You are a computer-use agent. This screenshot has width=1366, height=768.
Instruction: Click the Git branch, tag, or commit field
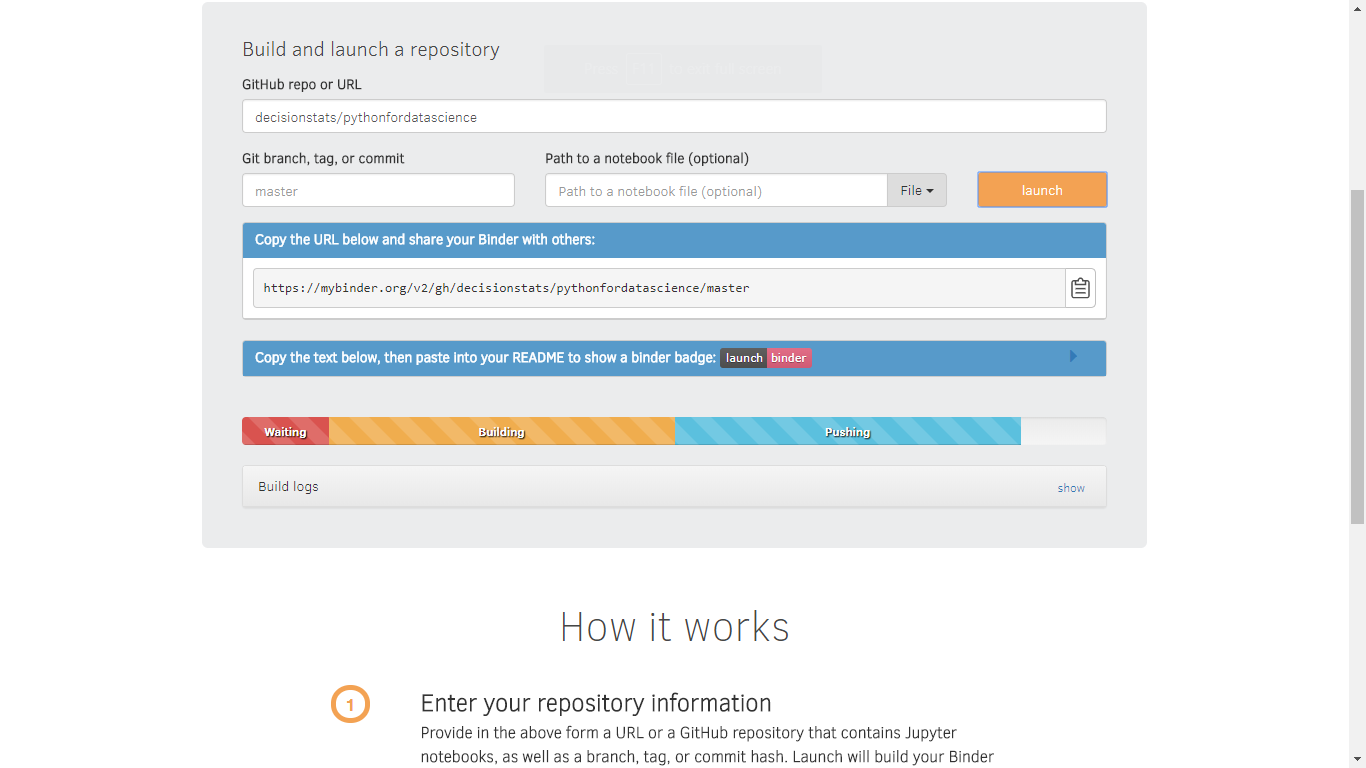378,191
